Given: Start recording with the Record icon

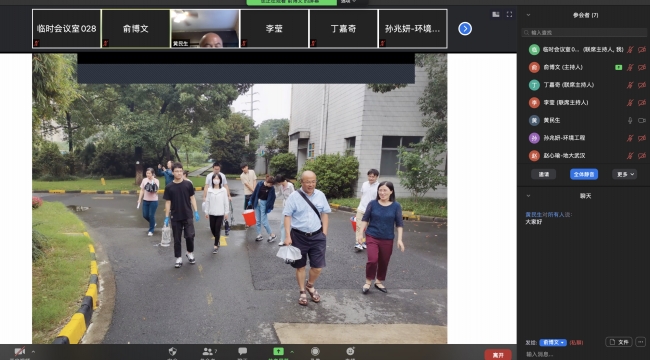Looking at the screenshot, I should 315,352.
